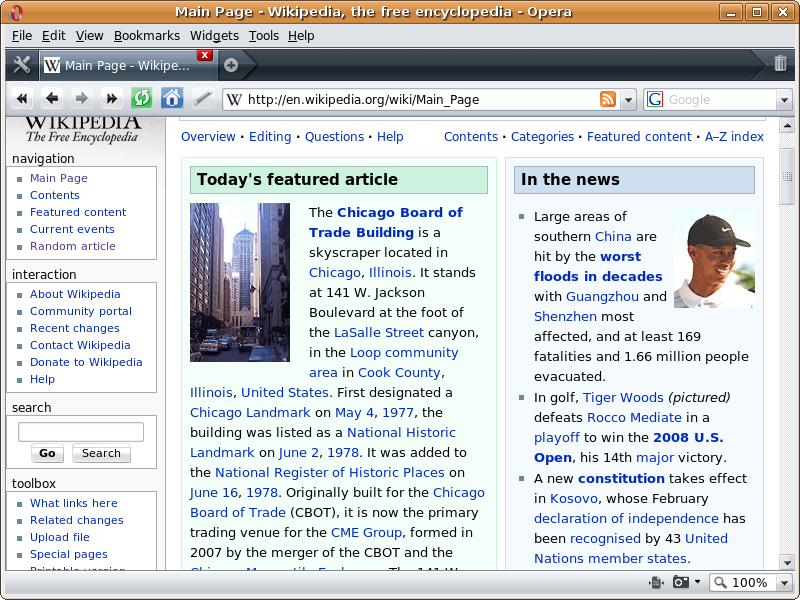This screenshot has height=600, width=800.
Task: Open the Recent changes link
Action: pyautogui.click(x=74, y=328)
